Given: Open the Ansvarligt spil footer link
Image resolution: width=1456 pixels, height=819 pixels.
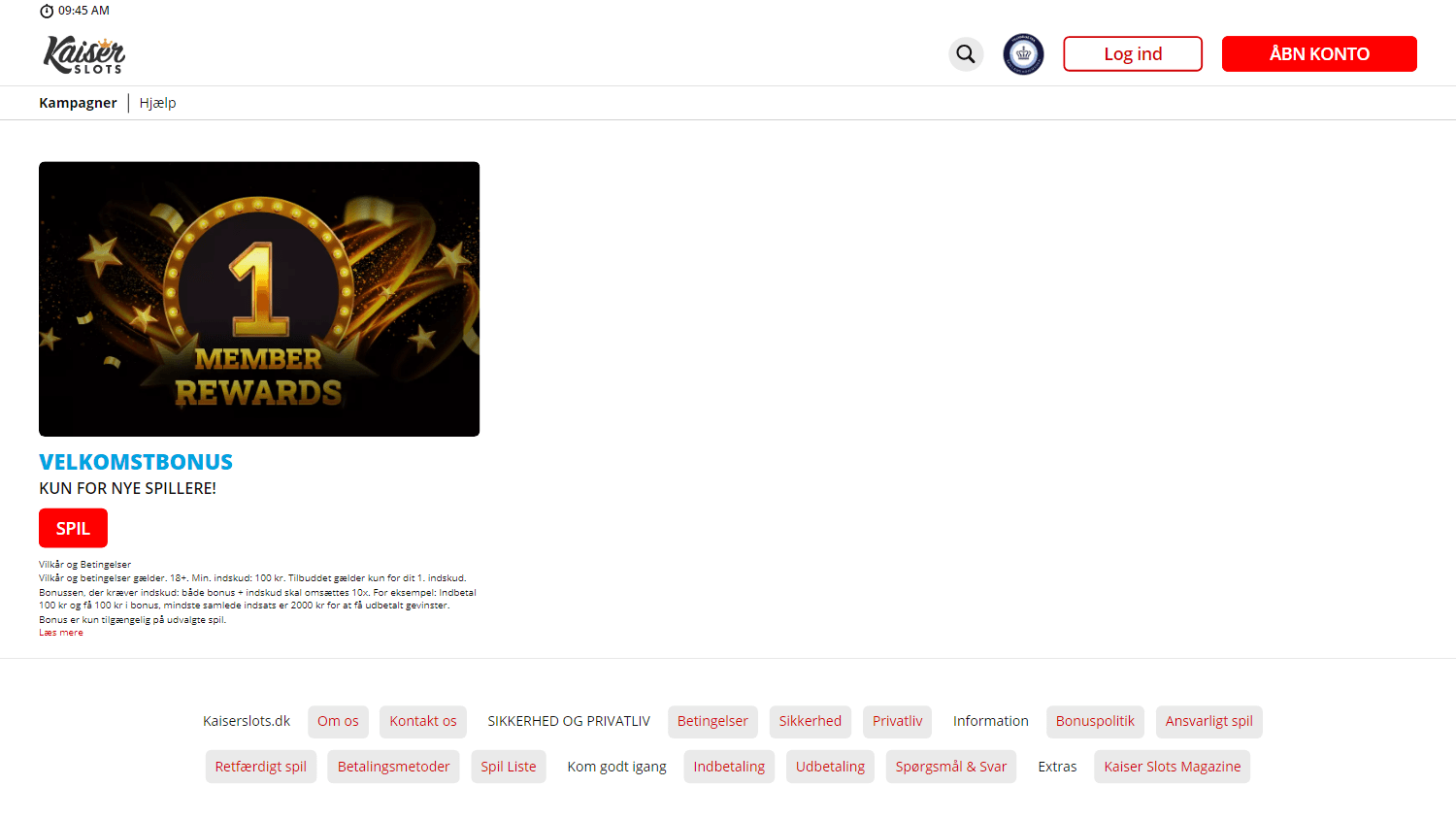Looking at the screenshot, I should click(x=1209, y=722).
